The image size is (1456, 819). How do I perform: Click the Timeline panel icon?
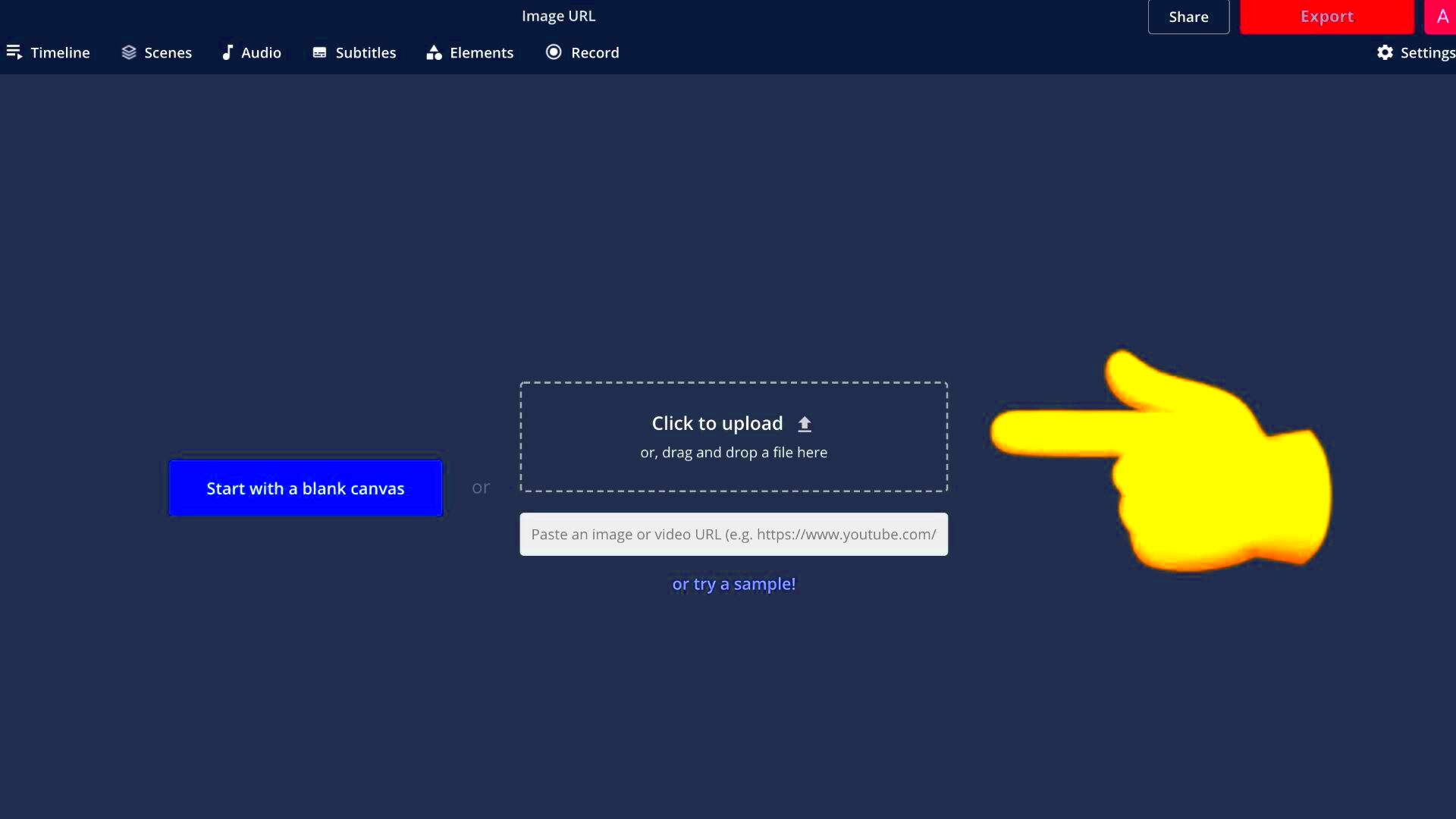pos(14,52)
